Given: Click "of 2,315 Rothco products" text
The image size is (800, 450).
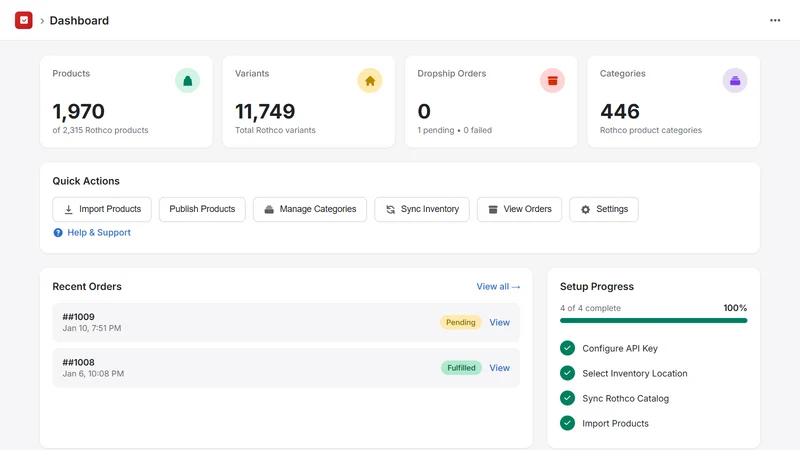Looking at the screenshot, I should (100, 130).
